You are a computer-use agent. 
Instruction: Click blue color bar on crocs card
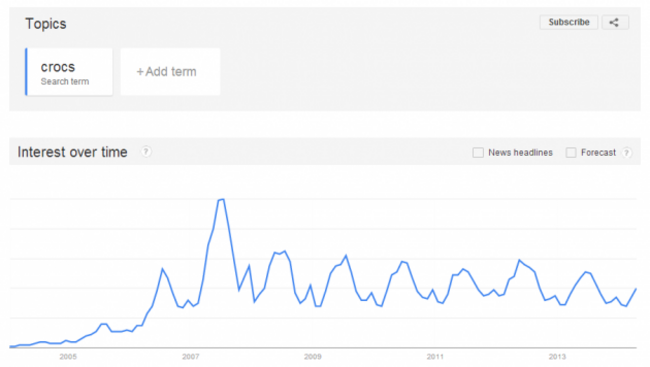26,72
